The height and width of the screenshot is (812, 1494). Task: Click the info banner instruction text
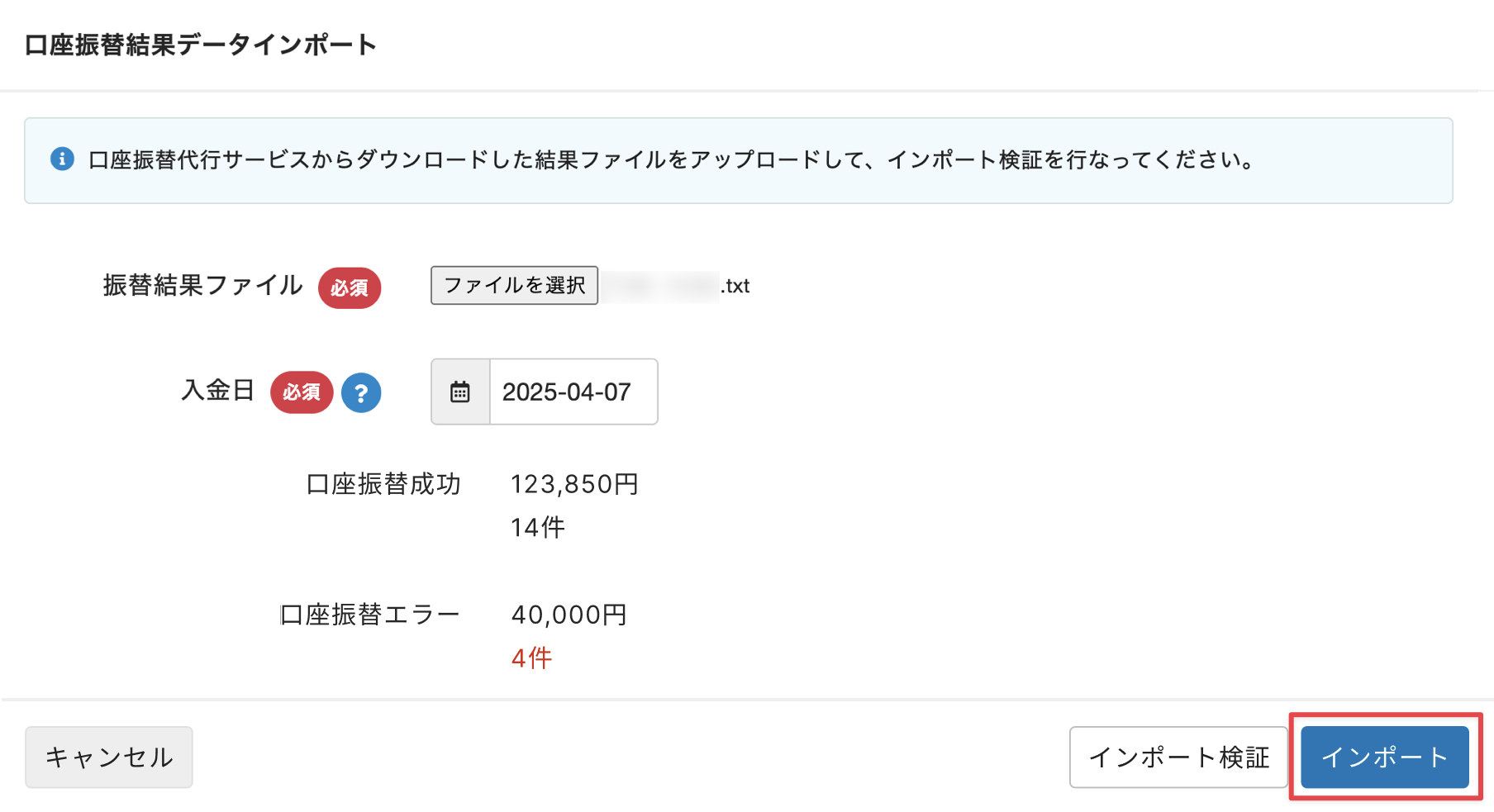tap(671, 159)
